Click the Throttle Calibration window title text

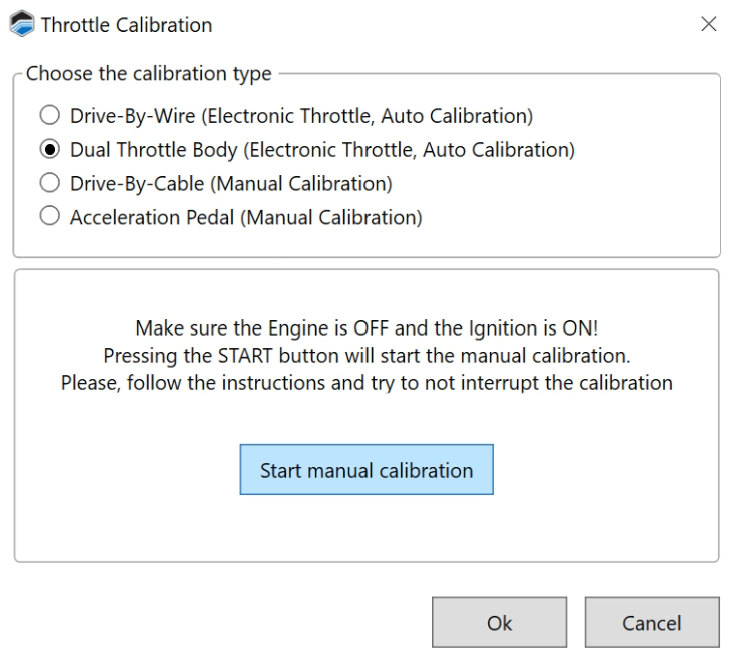(126, 25)
